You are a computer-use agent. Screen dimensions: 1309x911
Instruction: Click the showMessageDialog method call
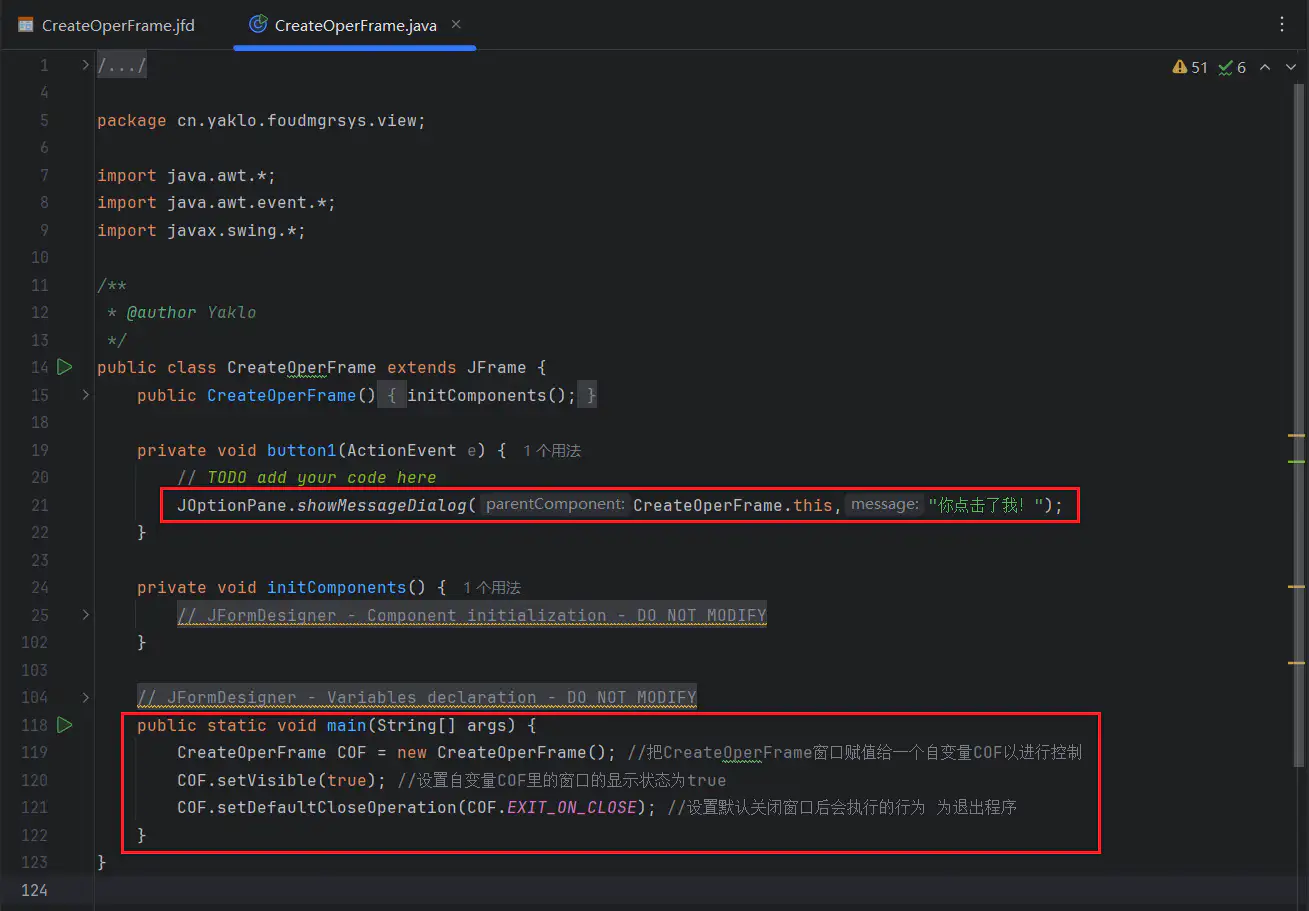point(381,505)
